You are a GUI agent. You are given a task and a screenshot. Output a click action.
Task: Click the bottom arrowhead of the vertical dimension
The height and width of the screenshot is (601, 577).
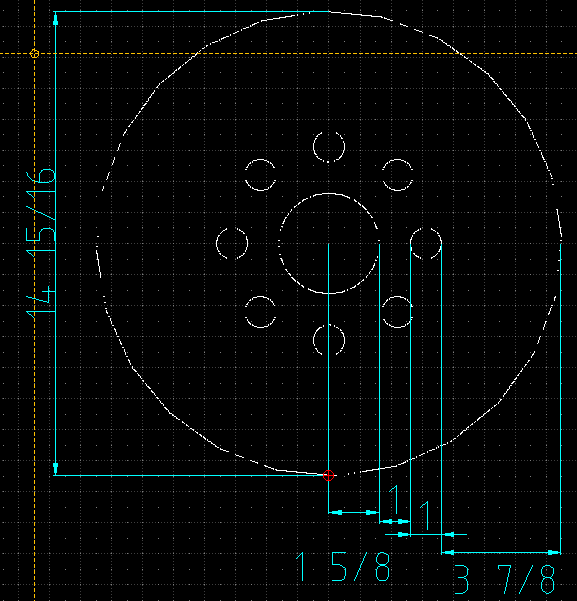pos(56,468)
